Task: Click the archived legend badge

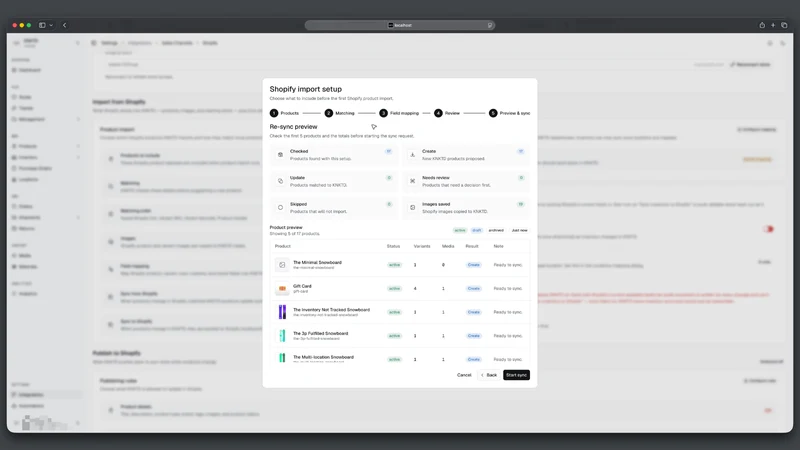Action: point(496,231)
